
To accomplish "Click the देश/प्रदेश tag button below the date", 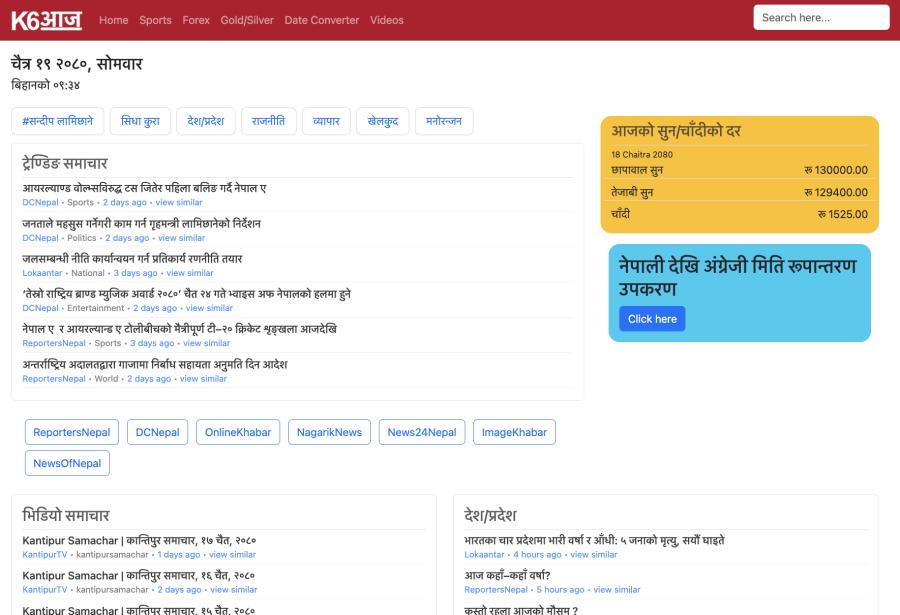I will click(205, 121).
